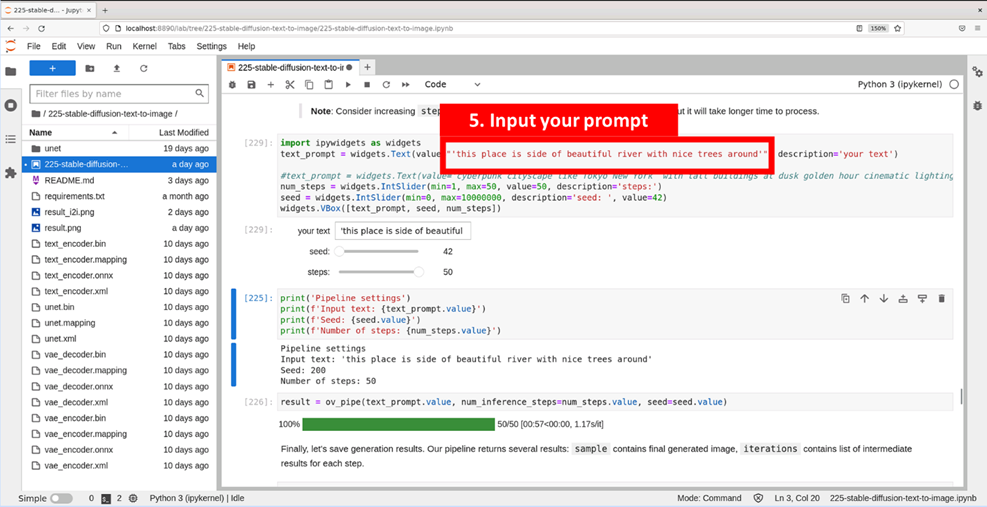Screen dimensions: 987x507
Task: Open the Help menu
Action: tap(247, 46)
